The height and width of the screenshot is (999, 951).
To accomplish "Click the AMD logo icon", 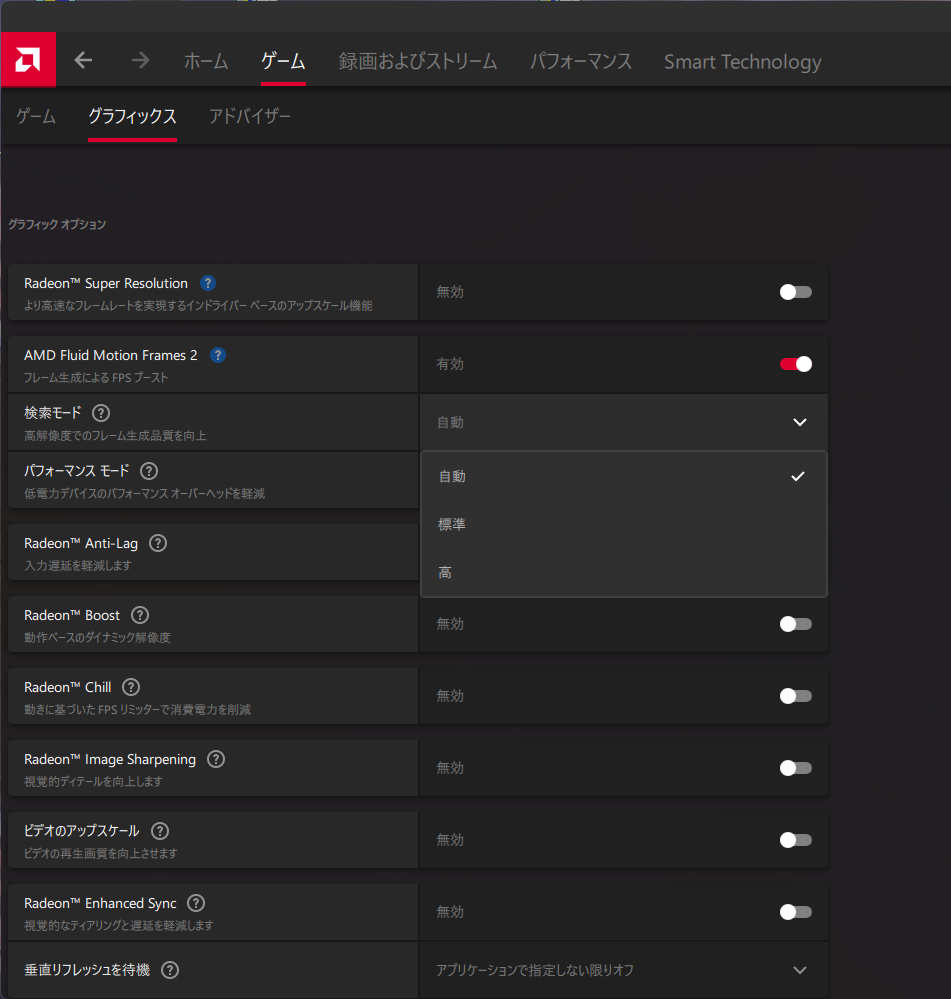I will tap(28, 59).
